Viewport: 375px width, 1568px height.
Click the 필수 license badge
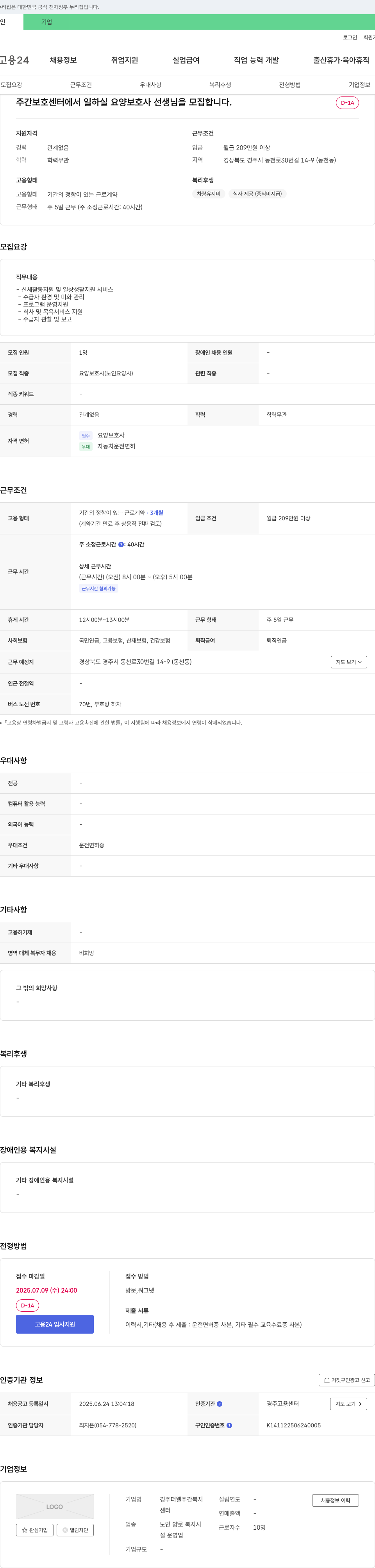click(x=86, y=436)
